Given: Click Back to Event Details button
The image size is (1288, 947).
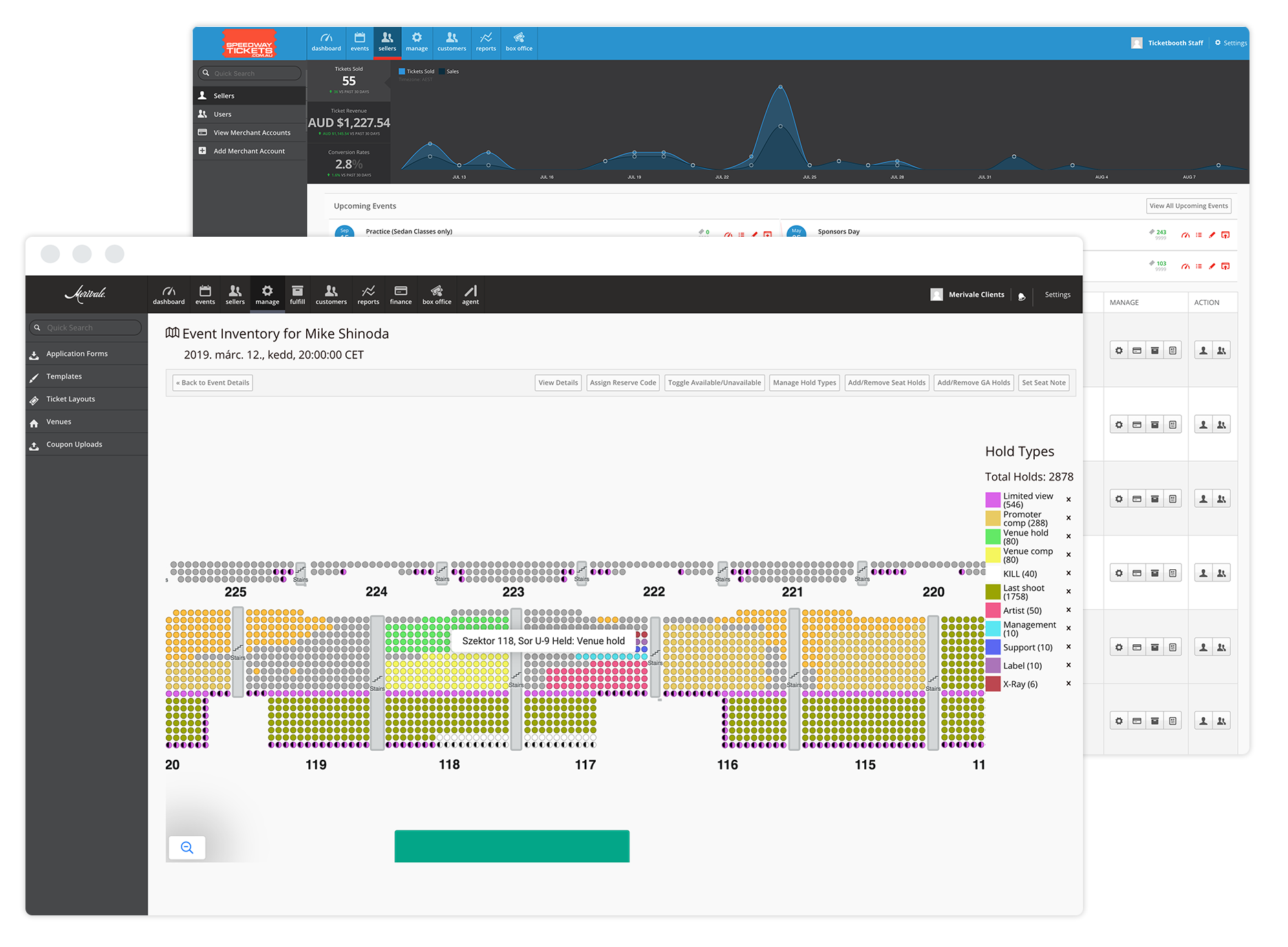Looking at the screenshot, I should [x=213, y=383].
